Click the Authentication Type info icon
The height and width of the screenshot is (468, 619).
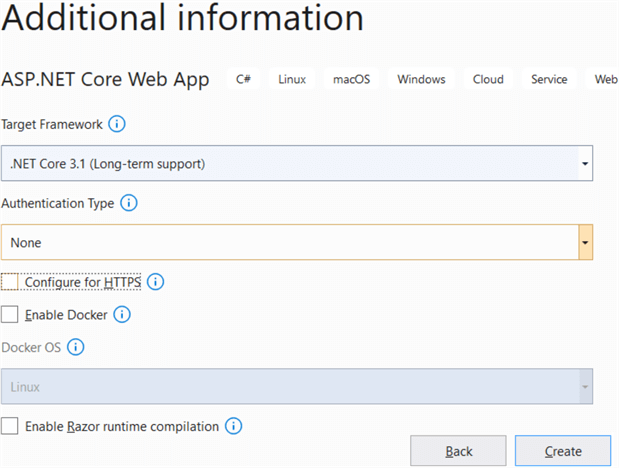(x=129, y=203)
